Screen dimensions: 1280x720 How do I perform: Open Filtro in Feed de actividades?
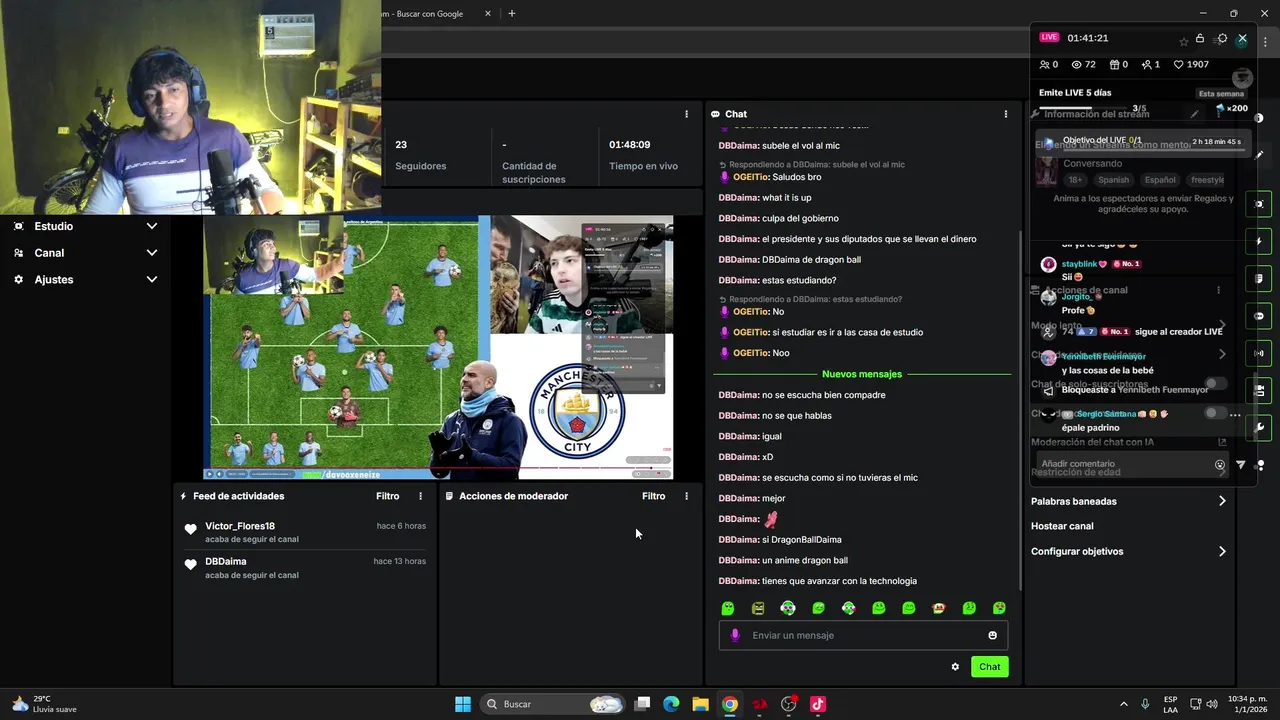point(387,496)
